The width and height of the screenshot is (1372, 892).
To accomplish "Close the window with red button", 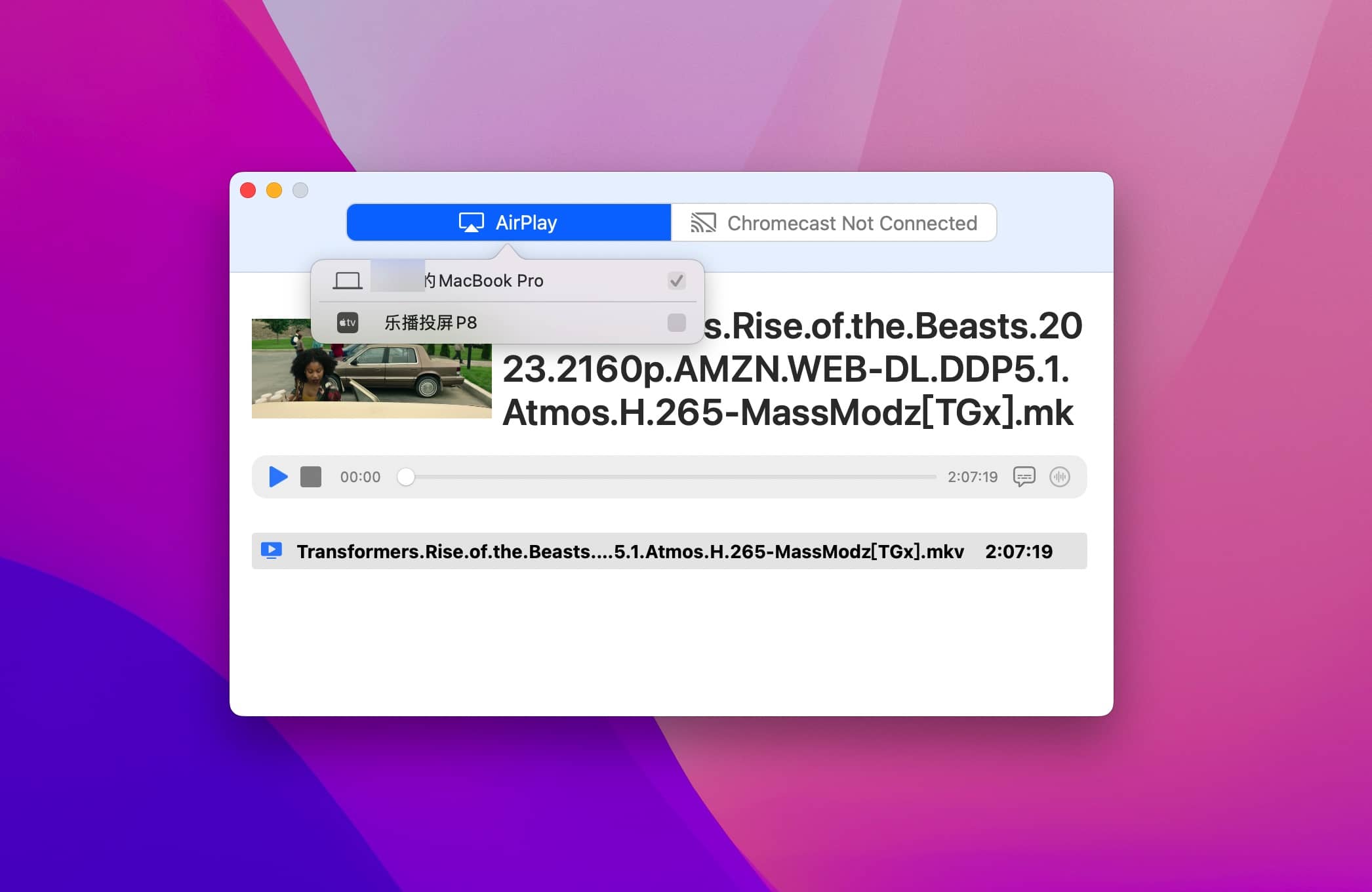I will click(x=248, y=190).
